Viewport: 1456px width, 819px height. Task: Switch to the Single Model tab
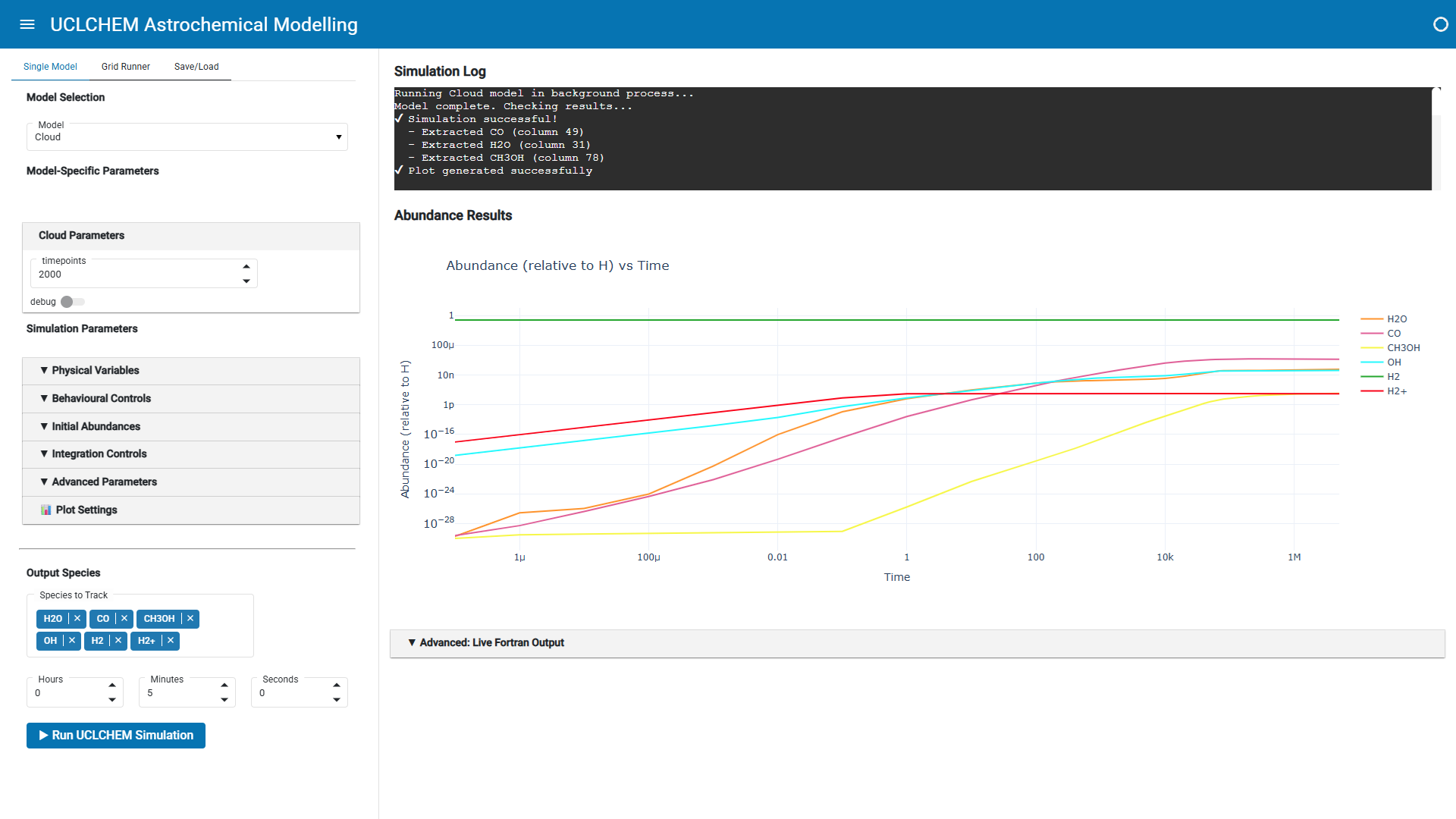coord(50,67)
